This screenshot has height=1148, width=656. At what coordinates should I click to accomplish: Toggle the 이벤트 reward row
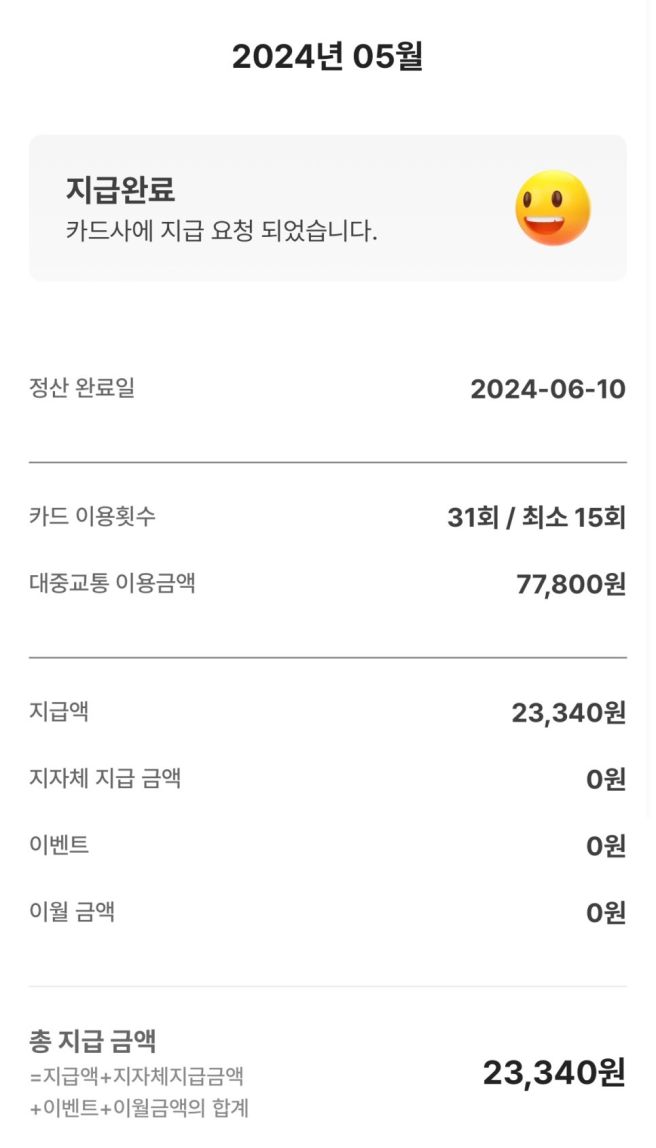[x=328, y=845]
